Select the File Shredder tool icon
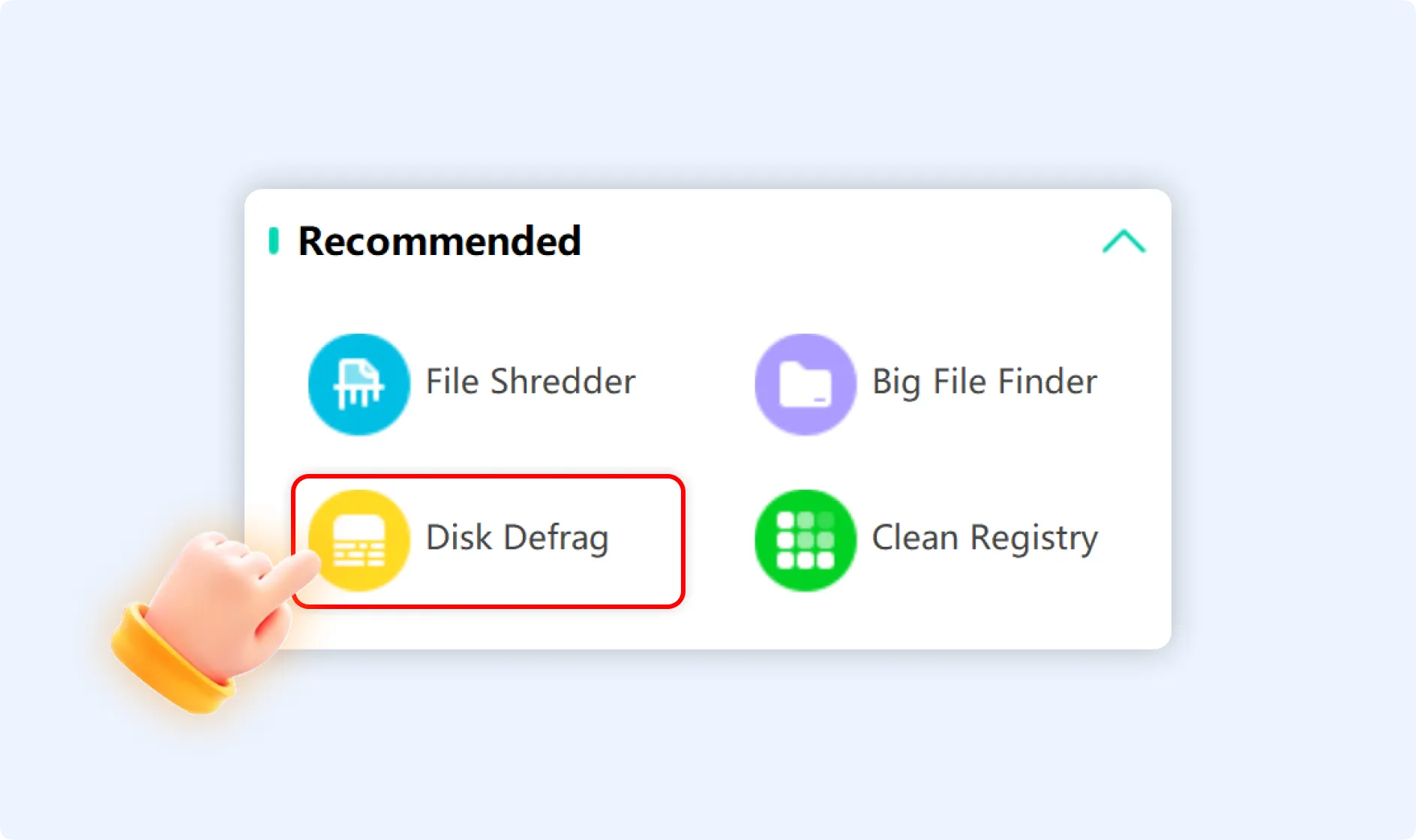This screenshot has width=1416, height=840. pos(358,384)
